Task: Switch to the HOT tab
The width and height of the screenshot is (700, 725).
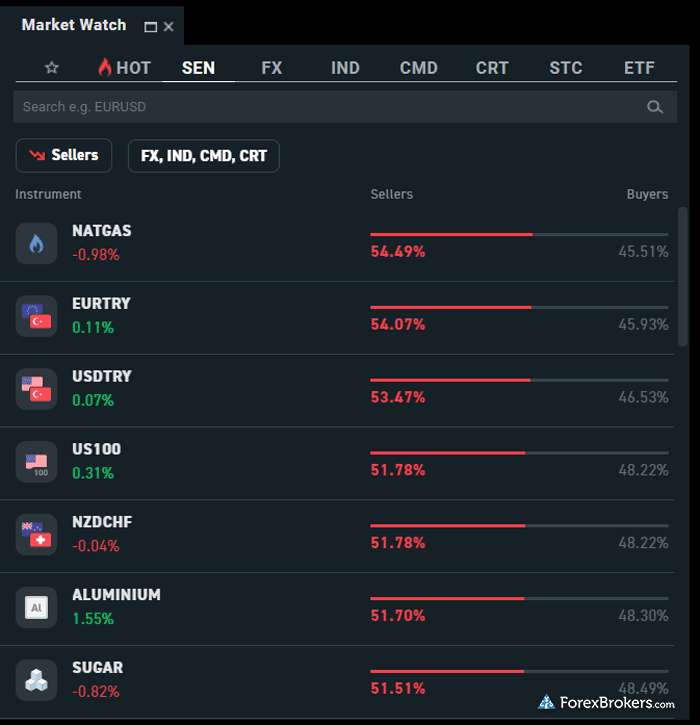Action: pyautogui.click(x=124, y=68)
